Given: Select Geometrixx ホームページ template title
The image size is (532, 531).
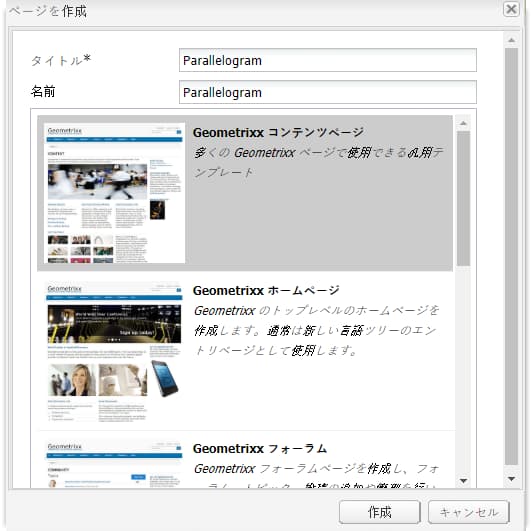Looking at the screenshot, I should pos(266,291).
